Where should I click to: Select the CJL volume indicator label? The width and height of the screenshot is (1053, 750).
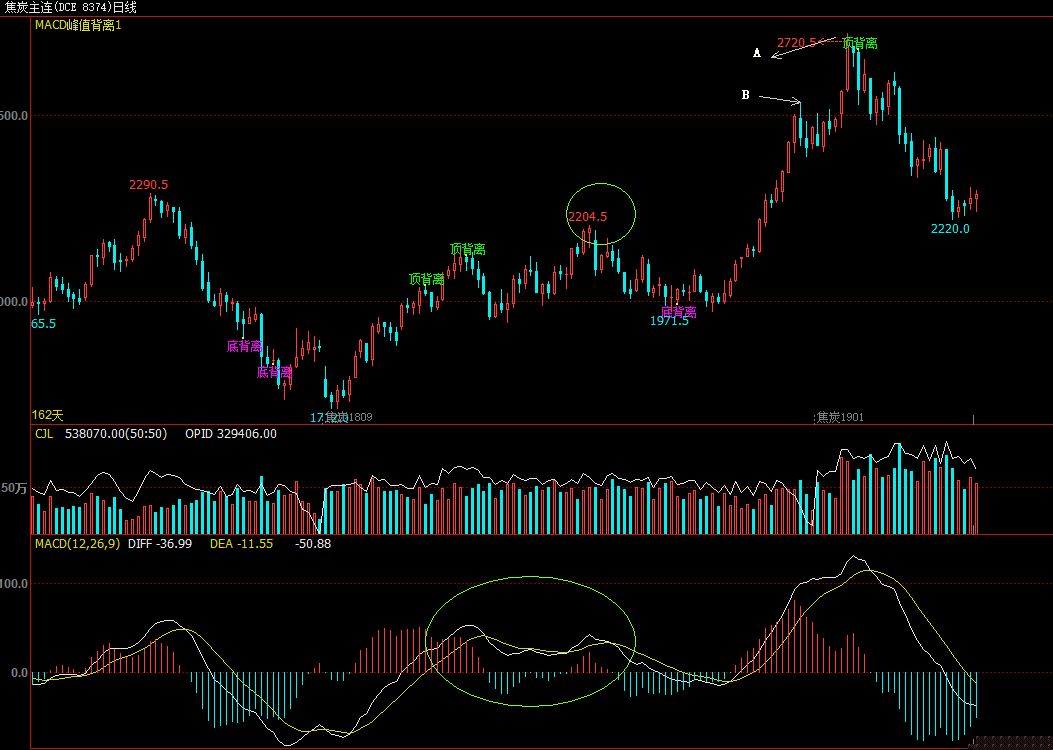click(44, 434)
